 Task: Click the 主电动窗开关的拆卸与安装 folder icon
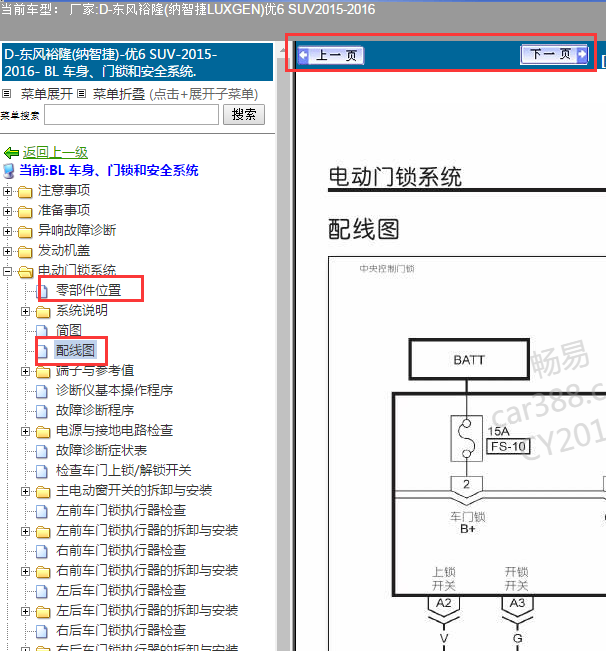tap(43, 492)
